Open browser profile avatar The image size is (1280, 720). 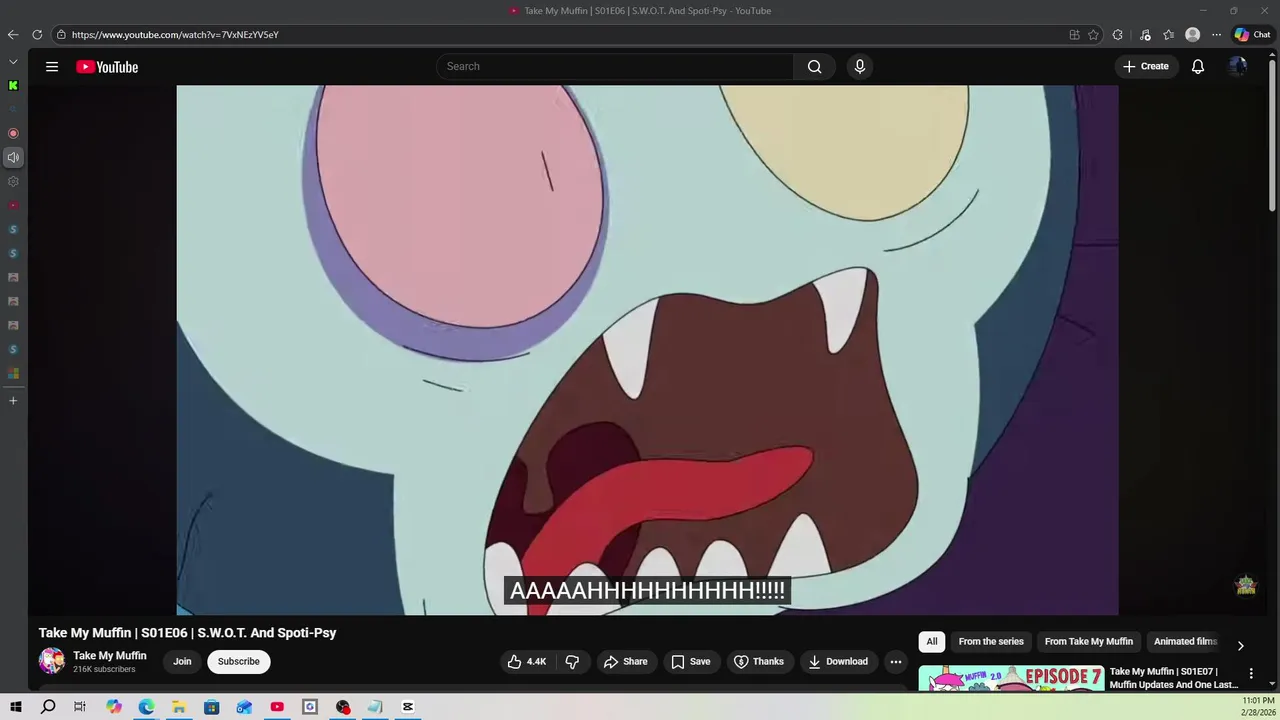point(1192,35)
